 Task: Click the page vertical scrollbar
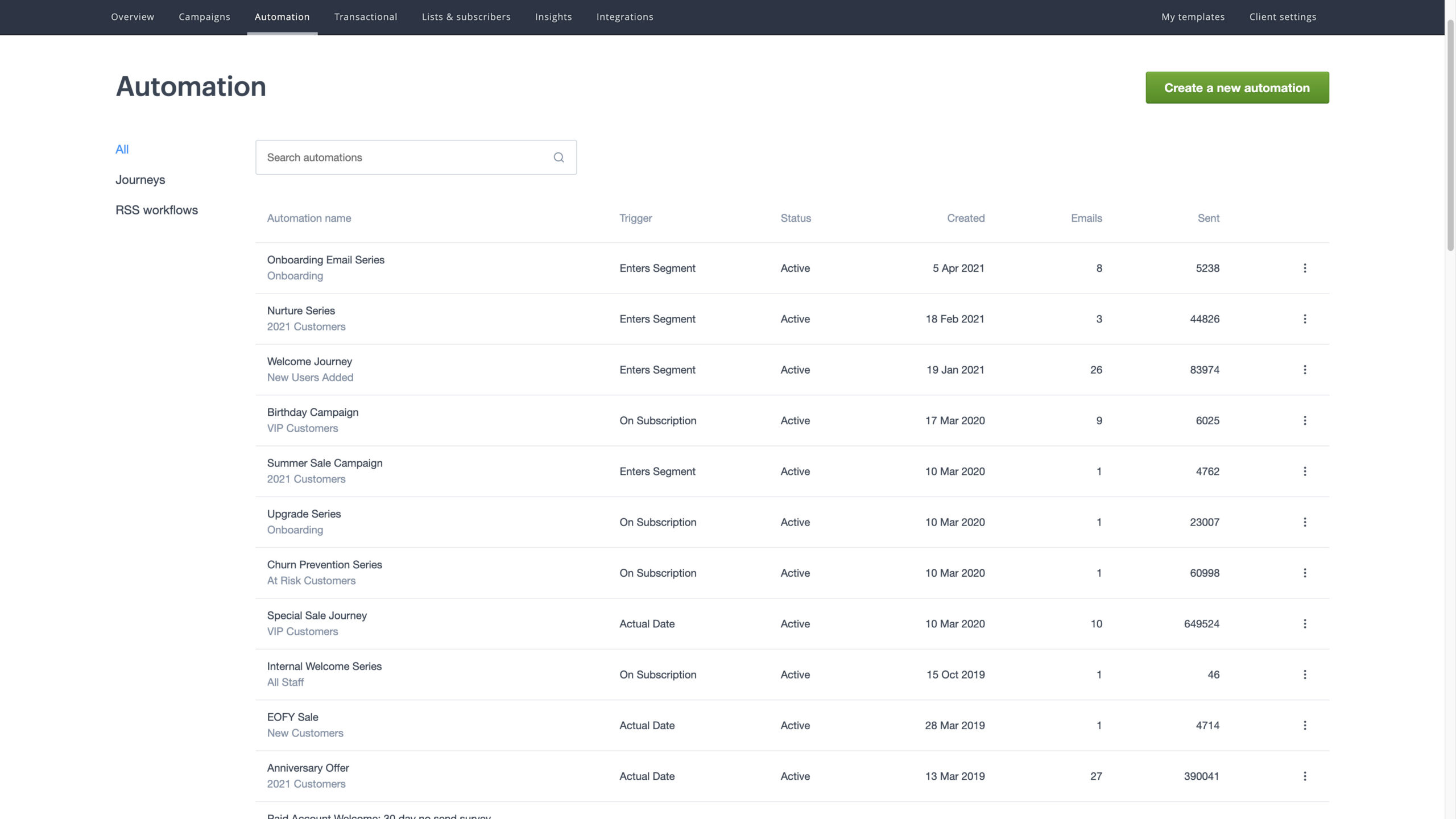coord(1450,136)
